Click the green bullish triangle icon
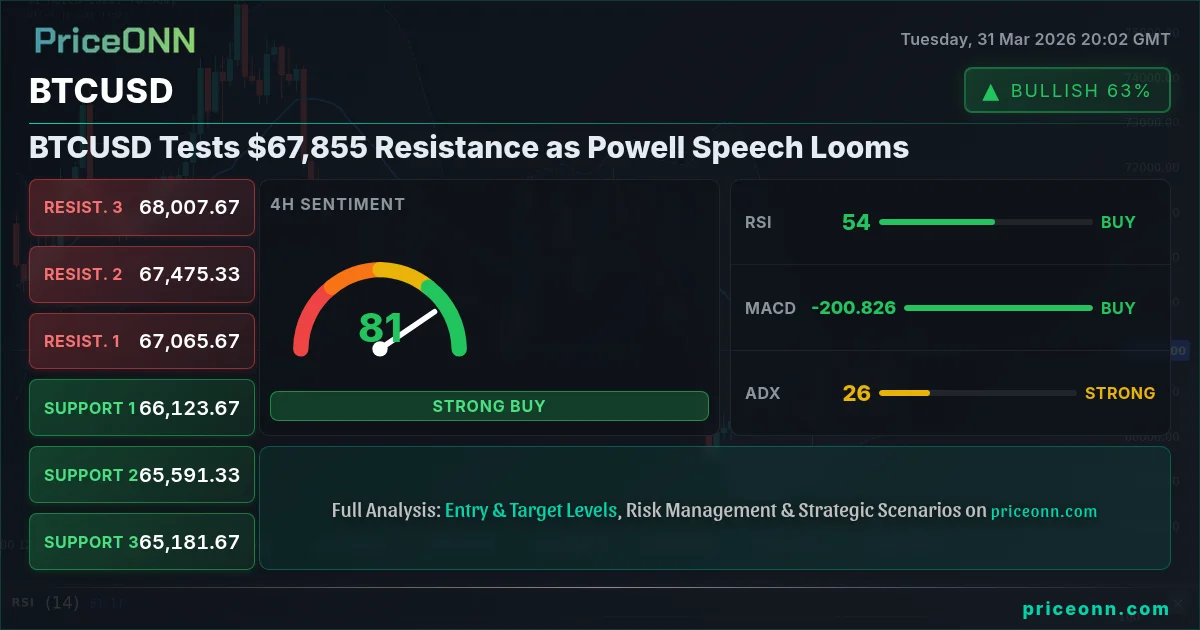Screen dimensions: 1200x630 [x=991, y=92]
